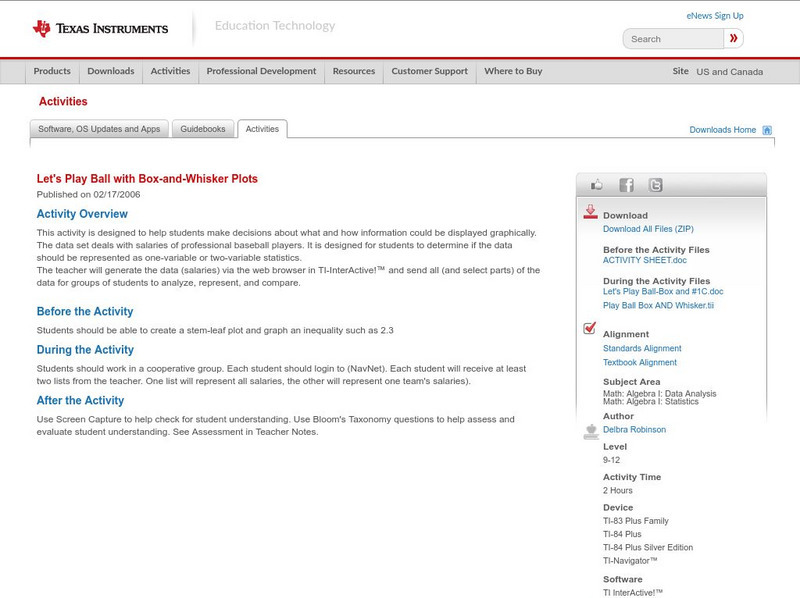Viewport: 800px width, 598px height.
Task: Share the activity via the Twitter icon
Action: 655,185
